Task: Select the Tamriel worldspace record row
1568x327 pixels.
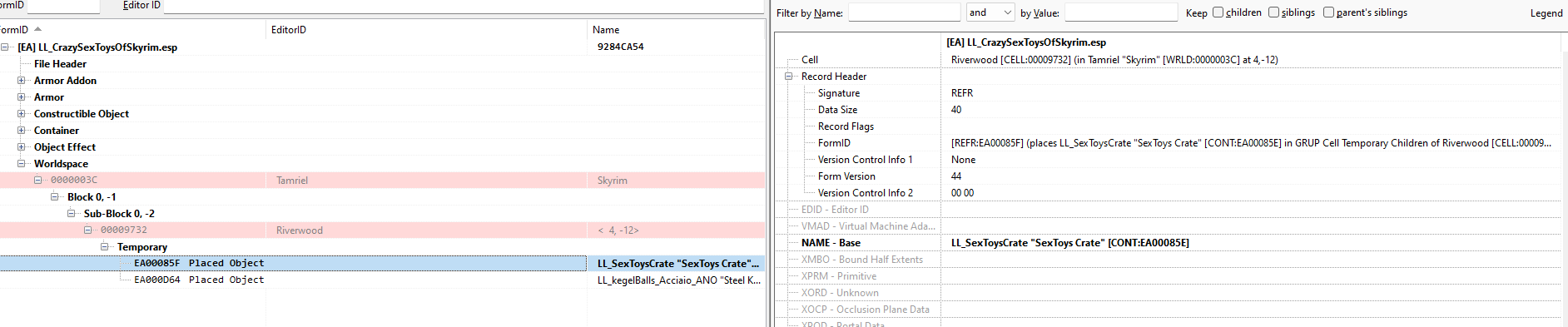Action: (x=382, y=181)
